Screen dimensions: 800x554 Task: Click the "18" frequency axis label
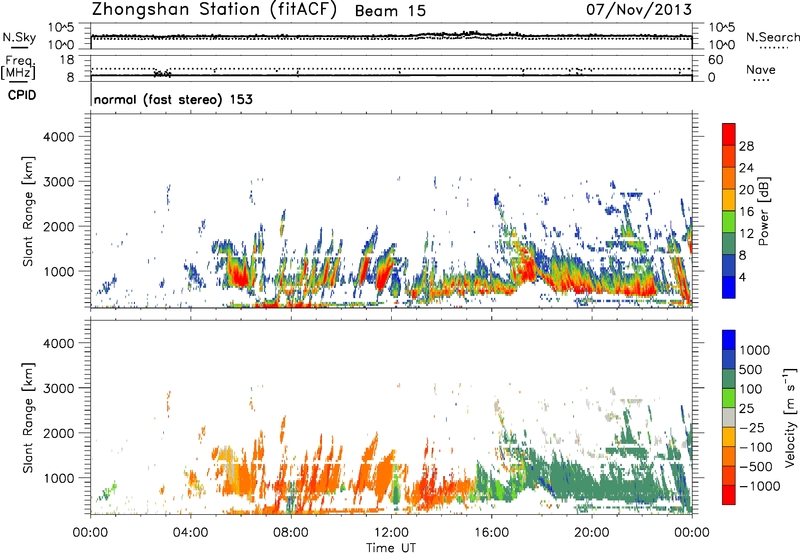pos(67,60)
